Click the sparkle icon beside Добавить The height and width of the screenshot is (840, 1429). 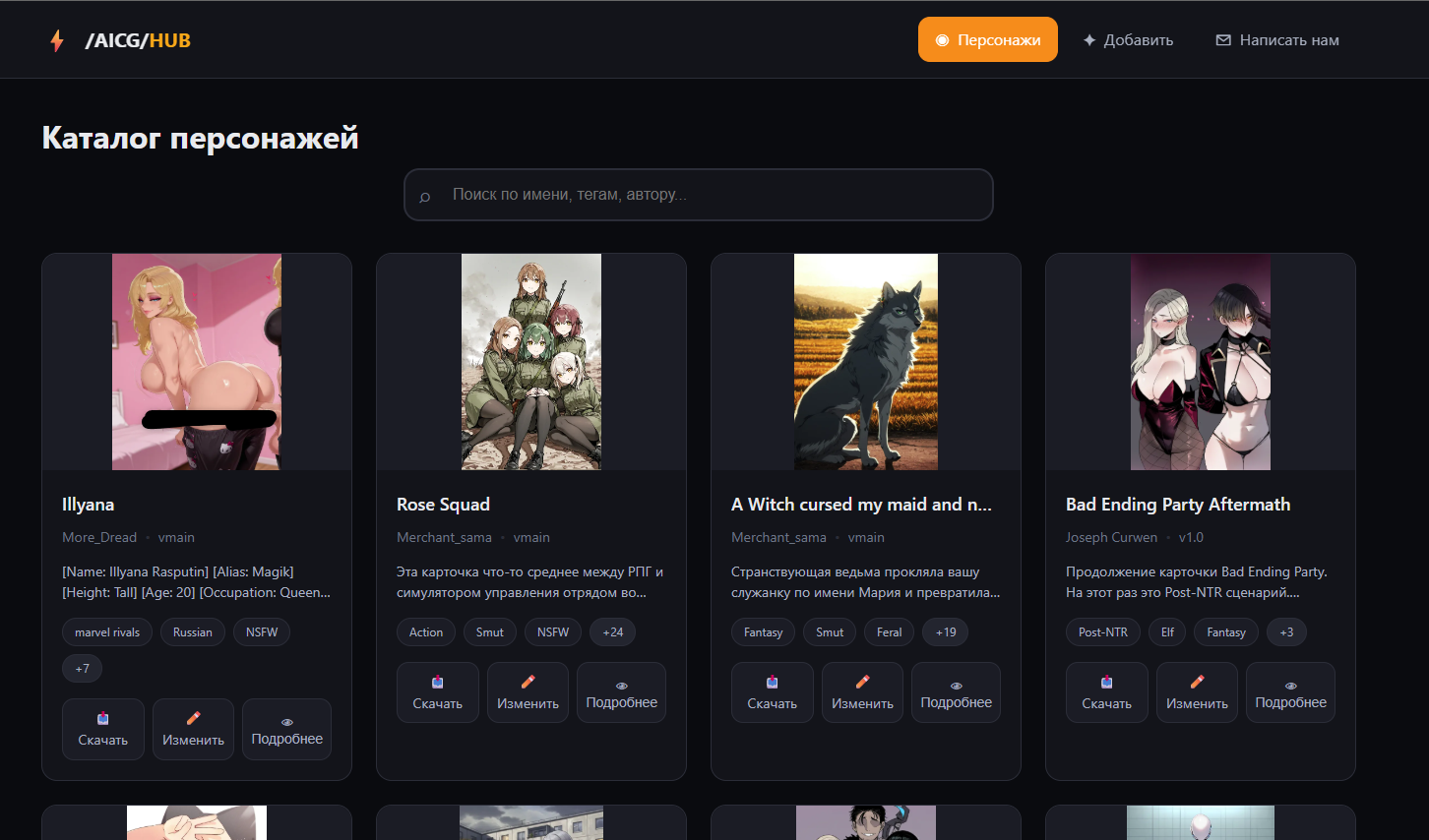click(x=1089, y=40)
